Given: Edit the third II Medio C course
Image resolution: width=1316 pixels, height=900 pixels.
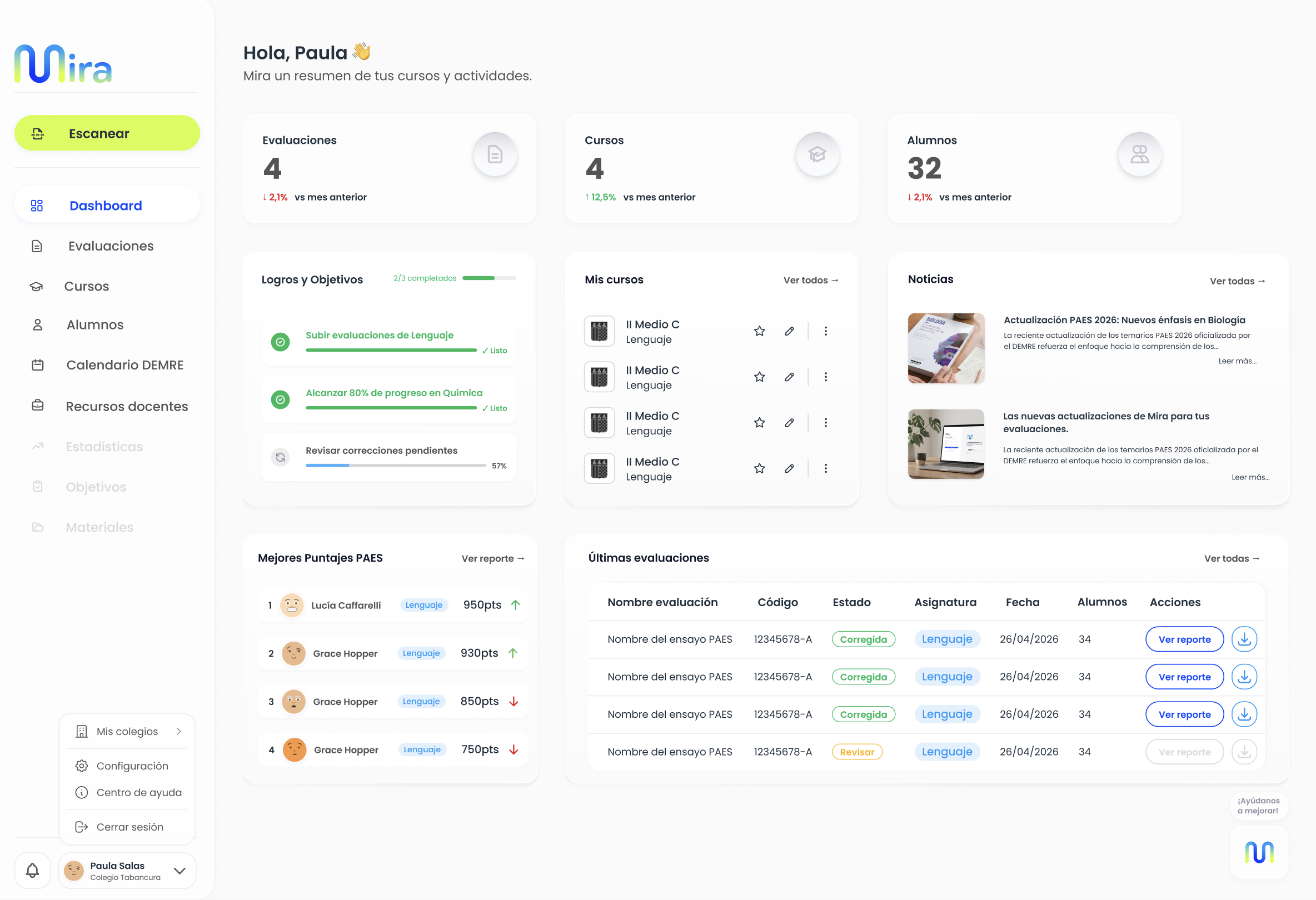Looking at the screenshot, I should 789,423.
